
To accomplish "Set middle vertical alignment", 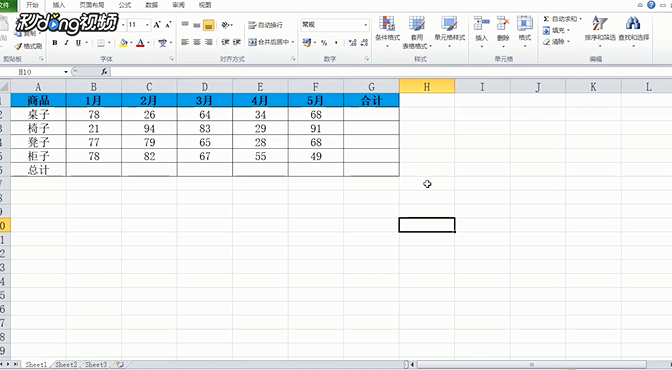I will point(197,25).
